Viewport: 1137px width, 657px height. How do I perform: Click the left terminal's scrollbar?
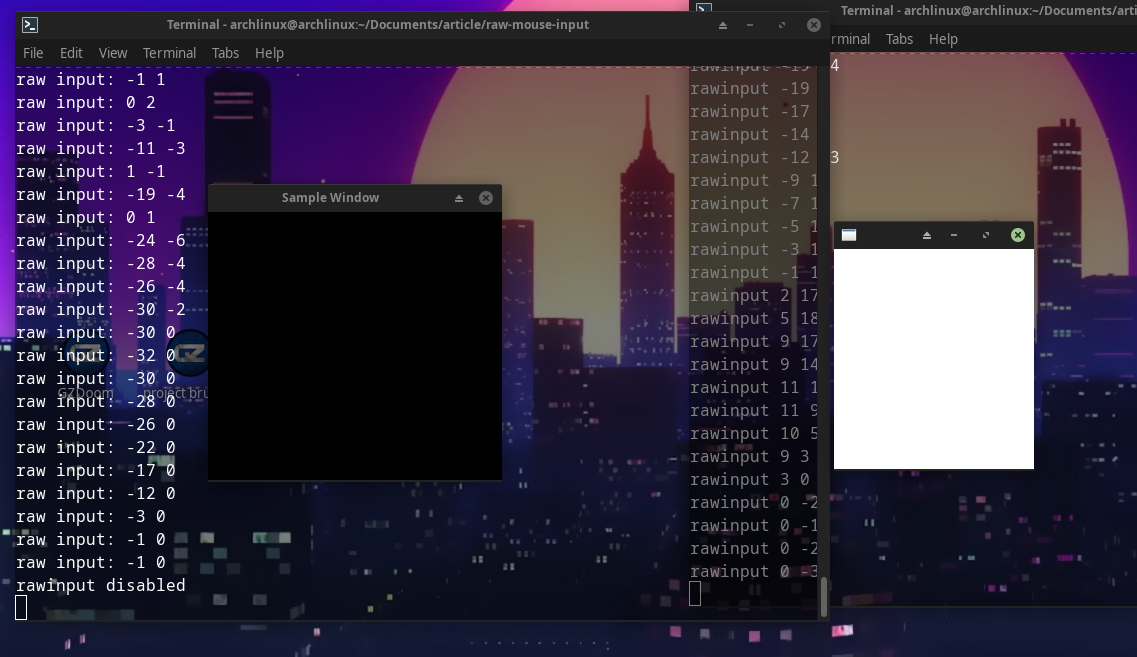pos(823,595)
